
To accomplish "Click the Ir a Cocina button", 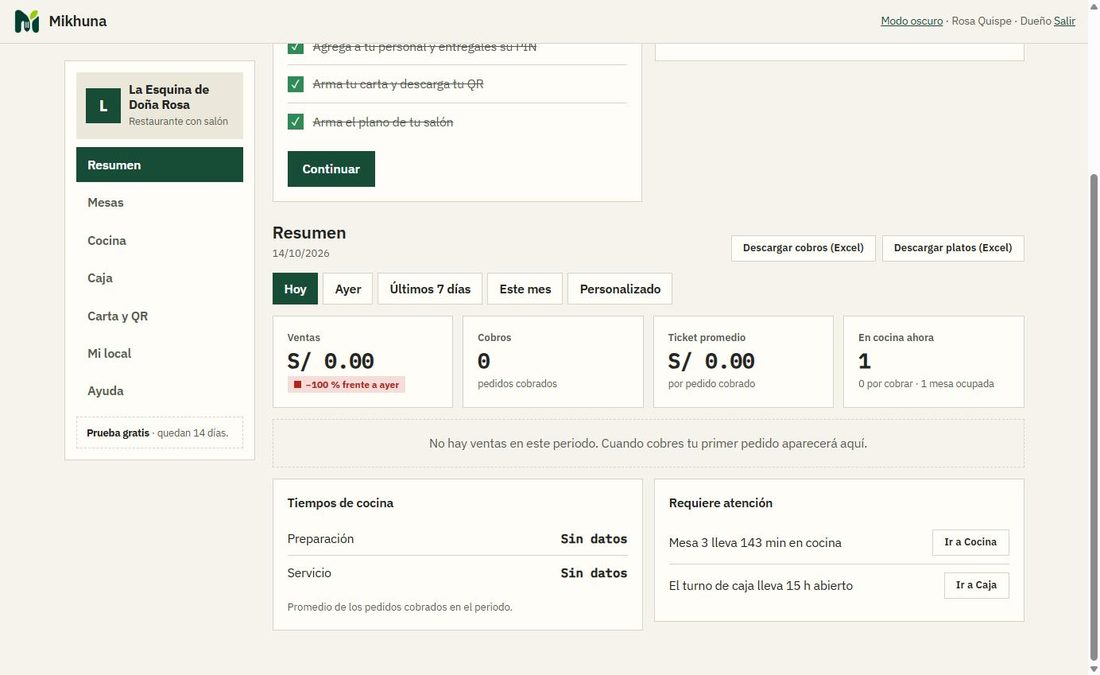I will pyautogui.click(x=970, y=542).
